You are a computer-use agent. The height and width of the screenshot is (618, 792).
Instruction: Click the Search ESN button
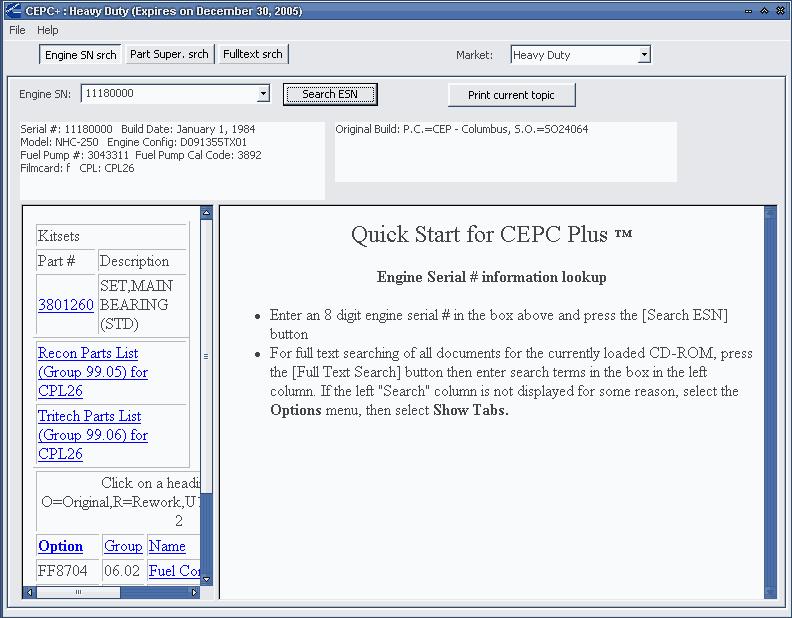click(330, 94)
